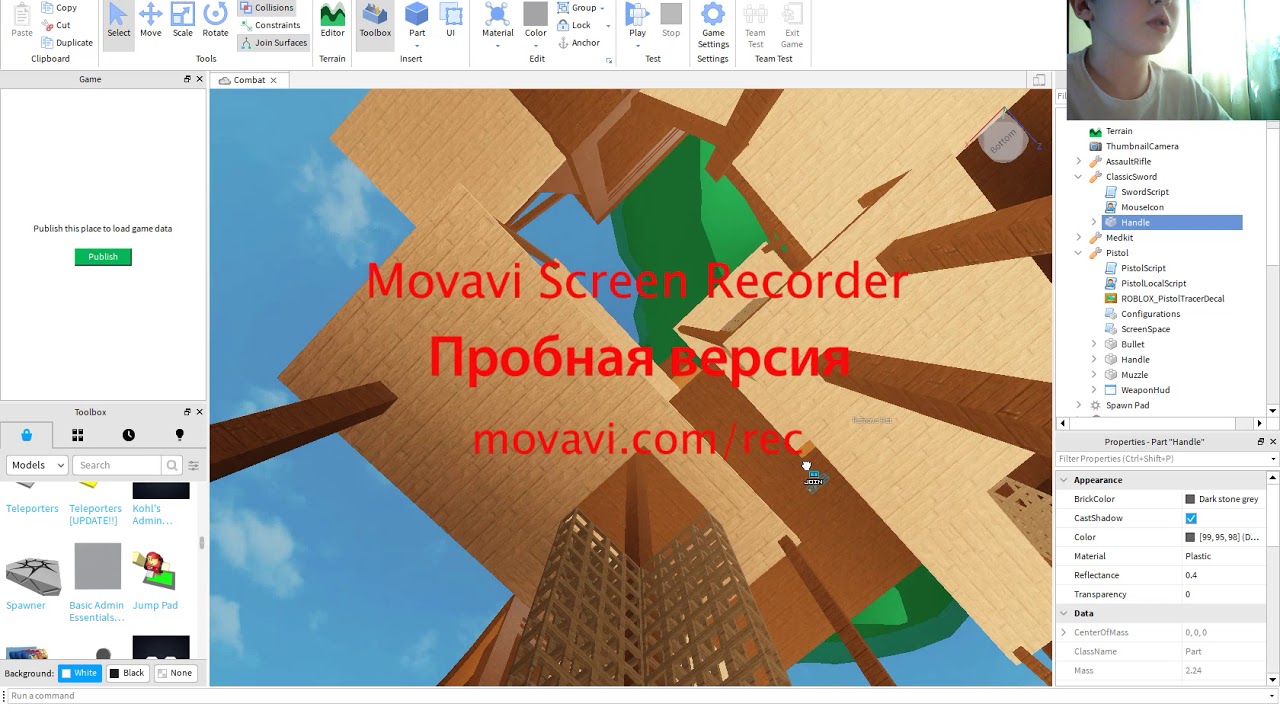1280x720 pixels.
Task: Expand the Medkit tree node
Action: tap(1078, 238)
